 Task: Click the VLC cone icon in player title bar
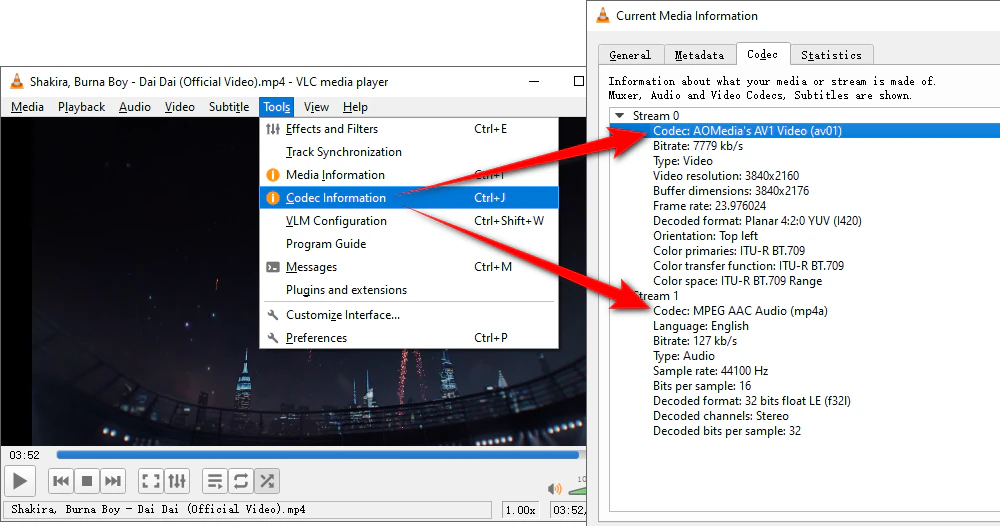click(17, 82)
